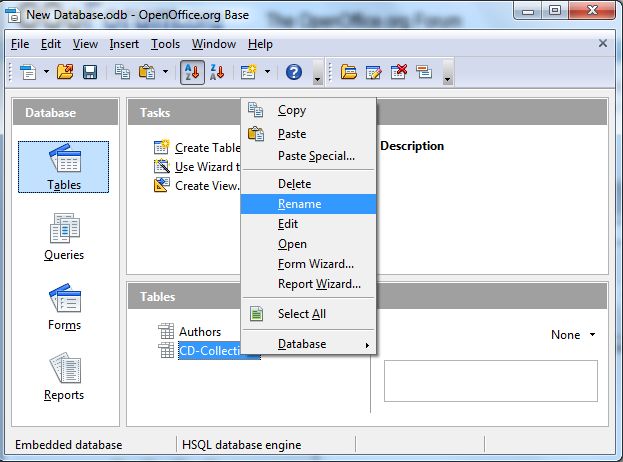Select the Authors table in list
This screenshot has width=623, height=462.
[x=199, y=332]
